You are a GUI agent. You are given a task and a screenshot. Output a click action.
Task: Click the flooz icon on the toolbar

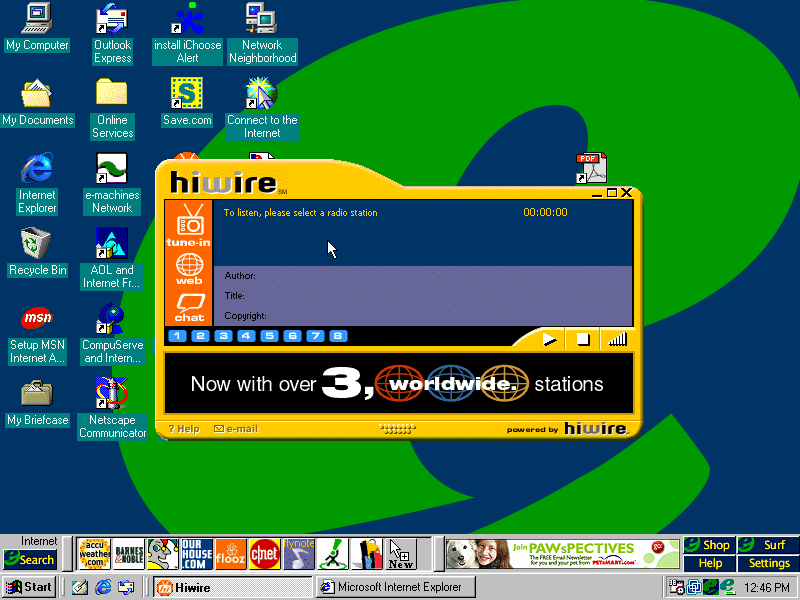230,553
